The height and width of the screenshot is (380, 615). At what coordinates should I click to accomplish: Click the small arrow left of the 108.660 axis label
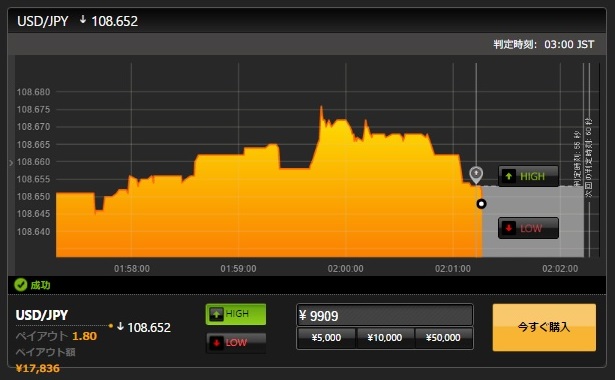click(11, 162)
